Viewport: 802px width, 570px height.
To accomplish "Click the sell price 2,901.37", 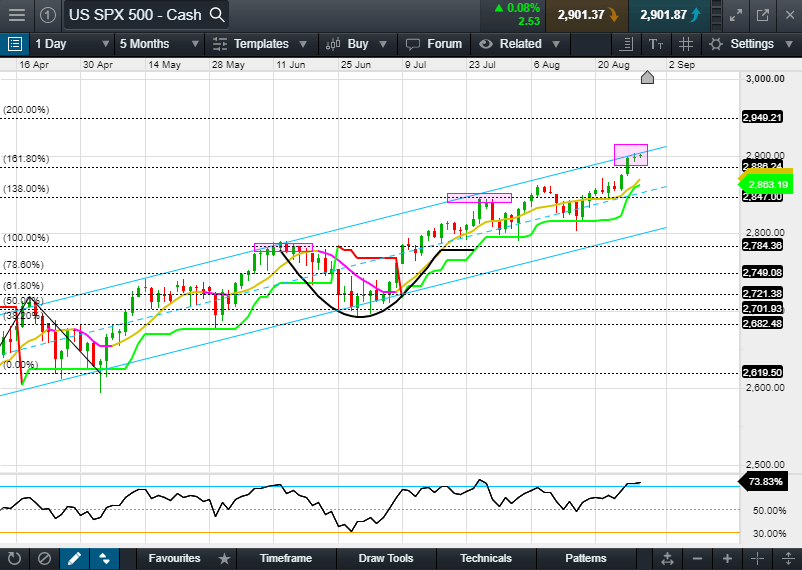I will pyautogui.click(x=587, y=15).
